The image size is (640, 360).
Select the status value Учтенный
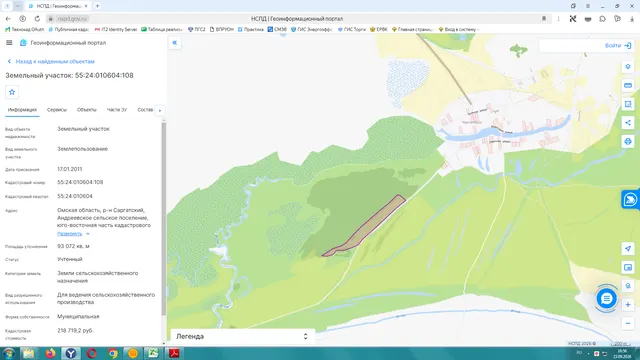tap(69, 259)
